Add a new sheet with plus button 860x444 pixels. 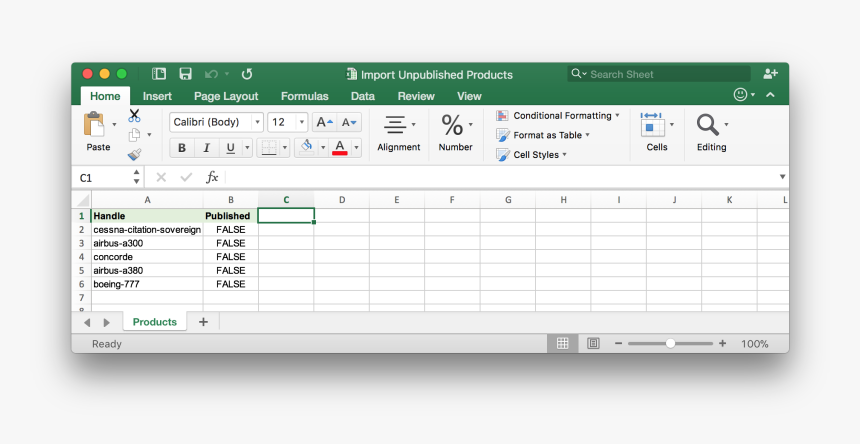coord(203,322)
